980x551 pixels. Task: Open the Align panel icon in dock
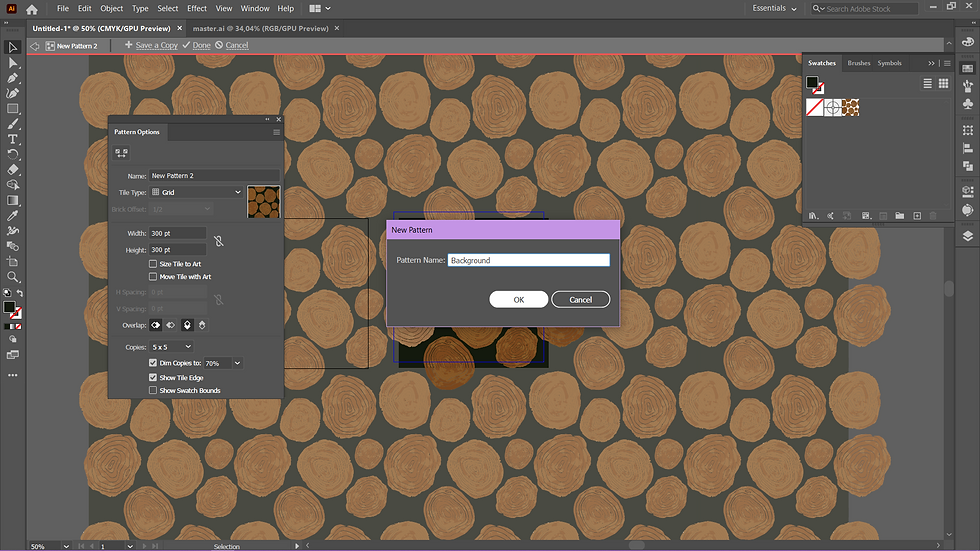coord(968,148)
